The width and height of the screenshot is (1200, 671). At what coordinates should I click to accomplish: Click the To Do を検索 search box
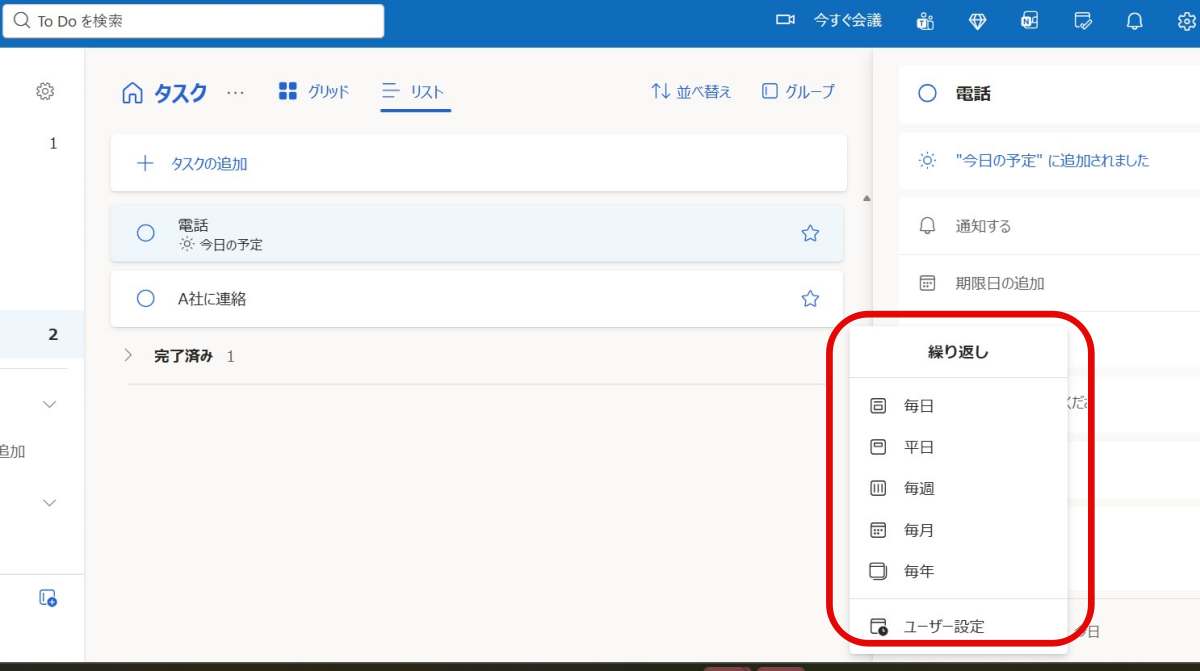click(194, 21)
